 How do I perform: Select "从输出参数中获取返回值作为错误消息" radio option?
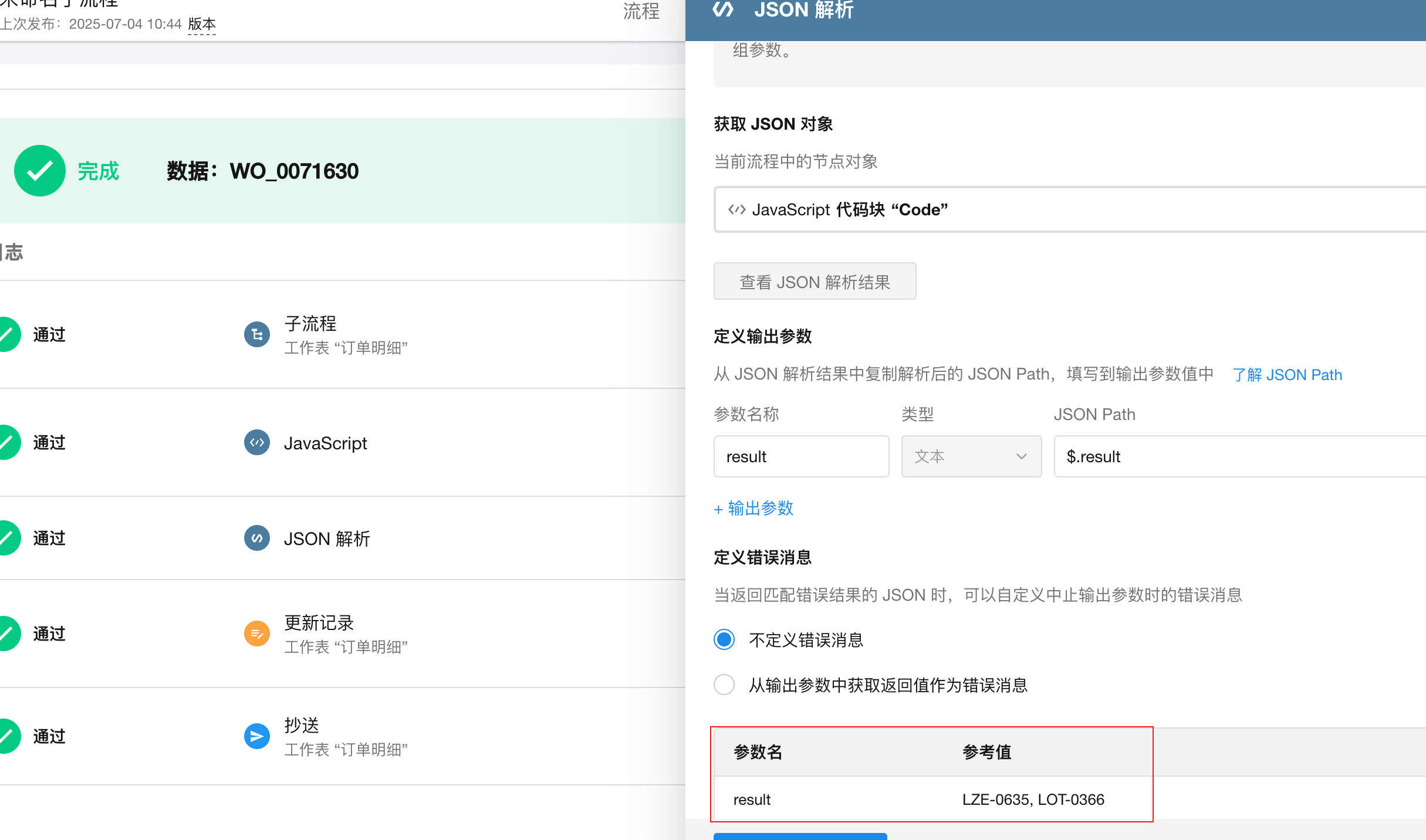pyautogui.click(x=724, y=685)
